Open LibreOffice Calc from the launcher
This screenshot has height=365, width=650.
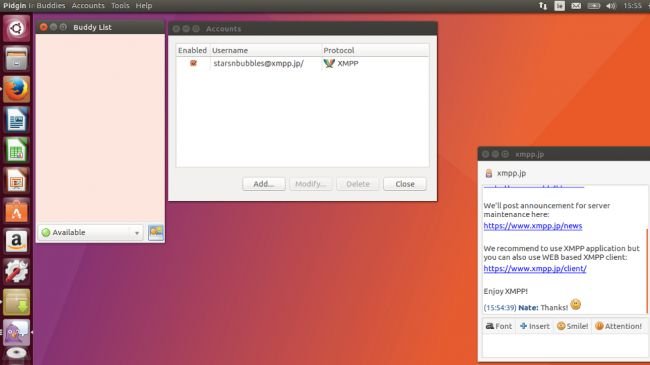(x=17, y=150)
